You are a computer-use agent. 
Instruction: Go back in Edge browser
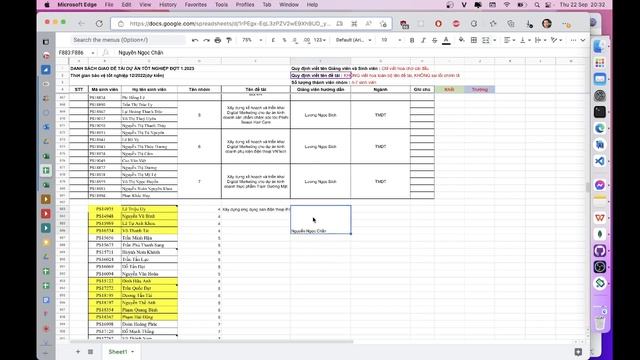tap(81, 24)
